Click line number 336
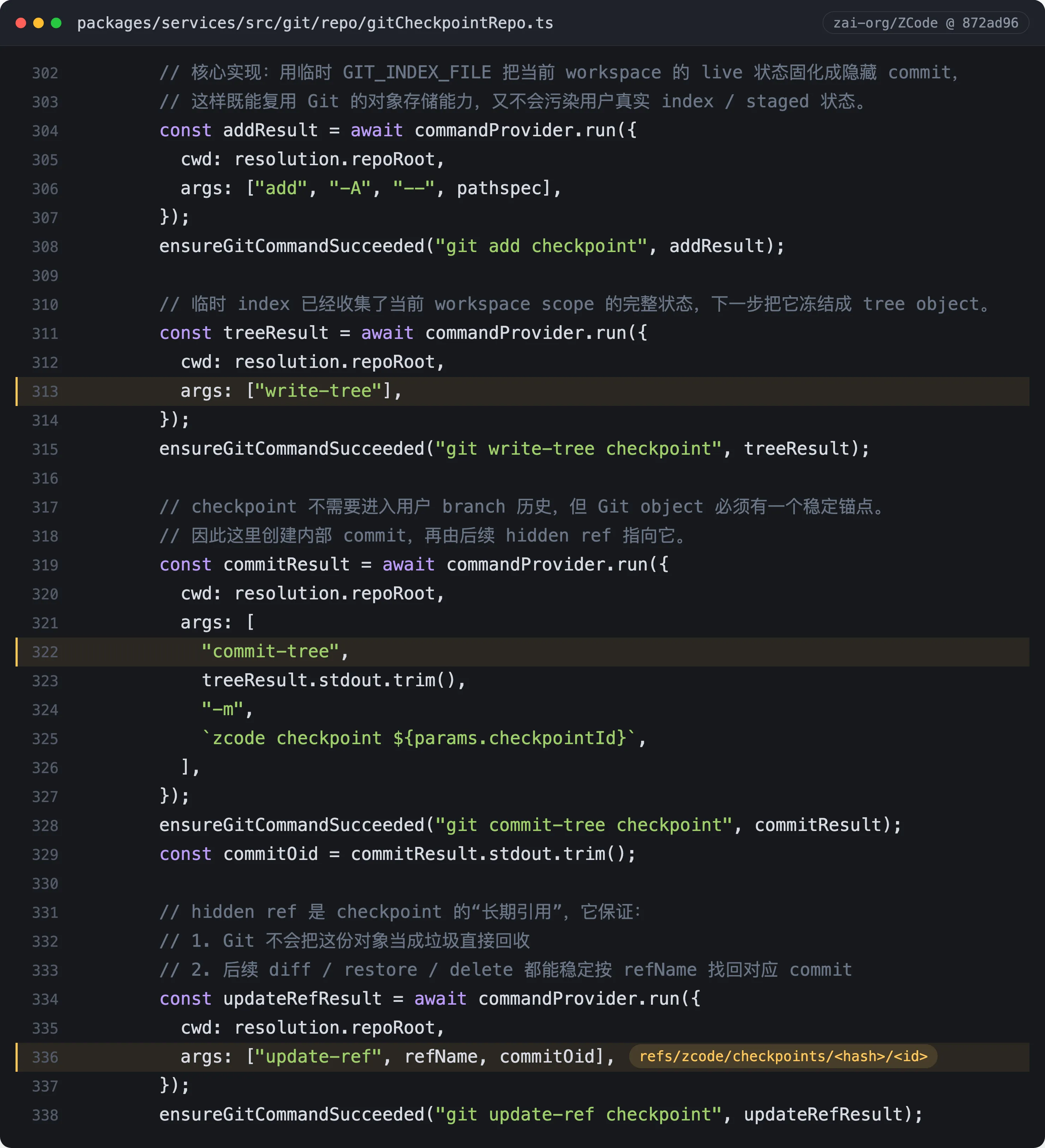 45,1057
